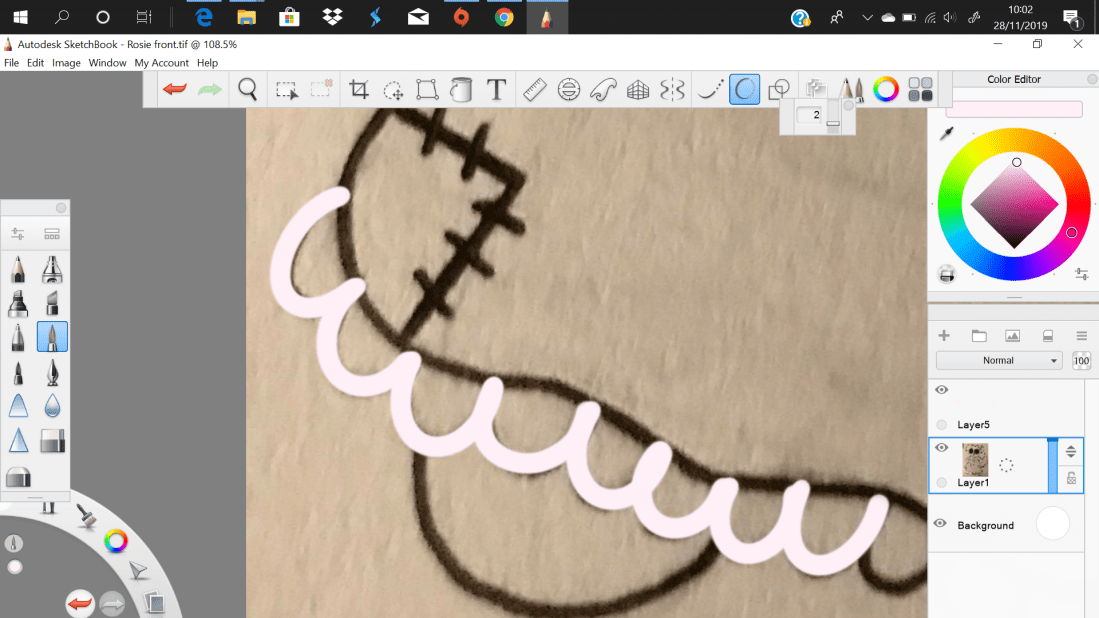Open the Color Editor wheel from the toolbar
Viewport: 1099px width, 618px height.
[x=886, y=89]
